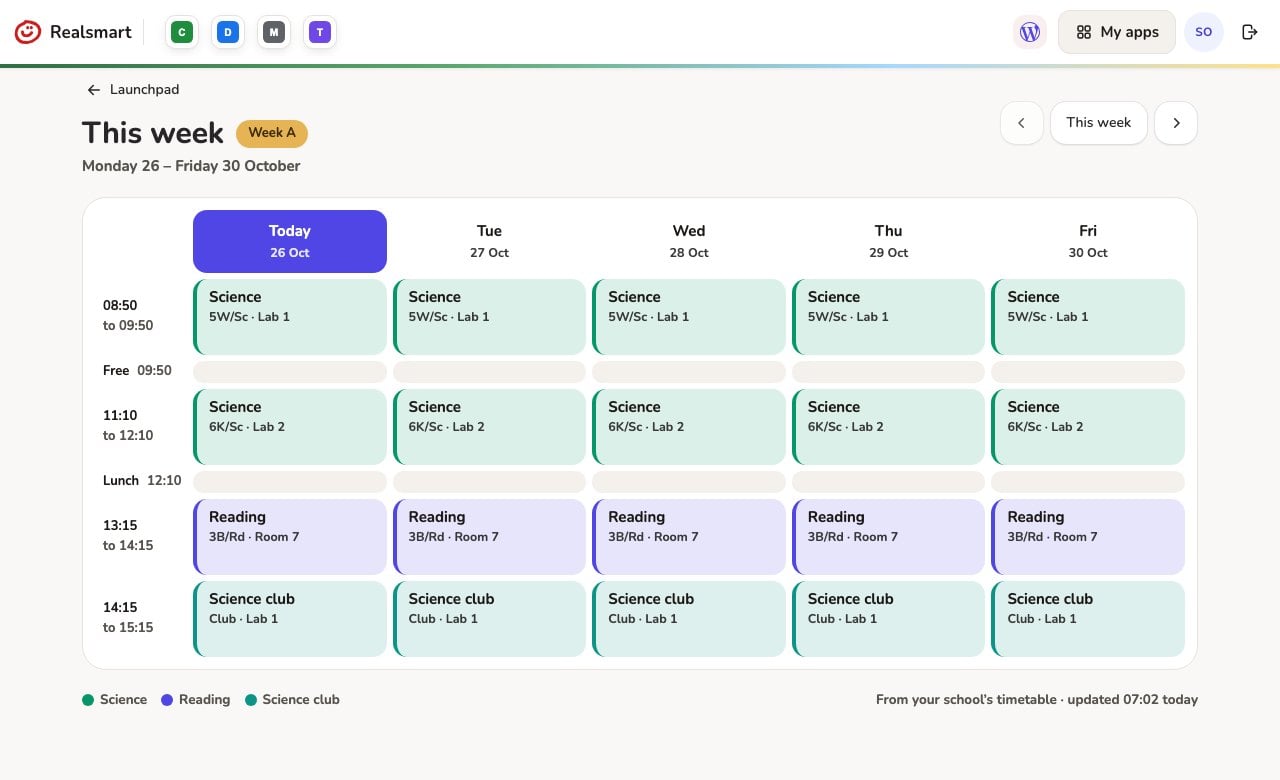The image size is (1280, 780).
Task: Select the Thu 29 Oct column
Action: point(888,241)
